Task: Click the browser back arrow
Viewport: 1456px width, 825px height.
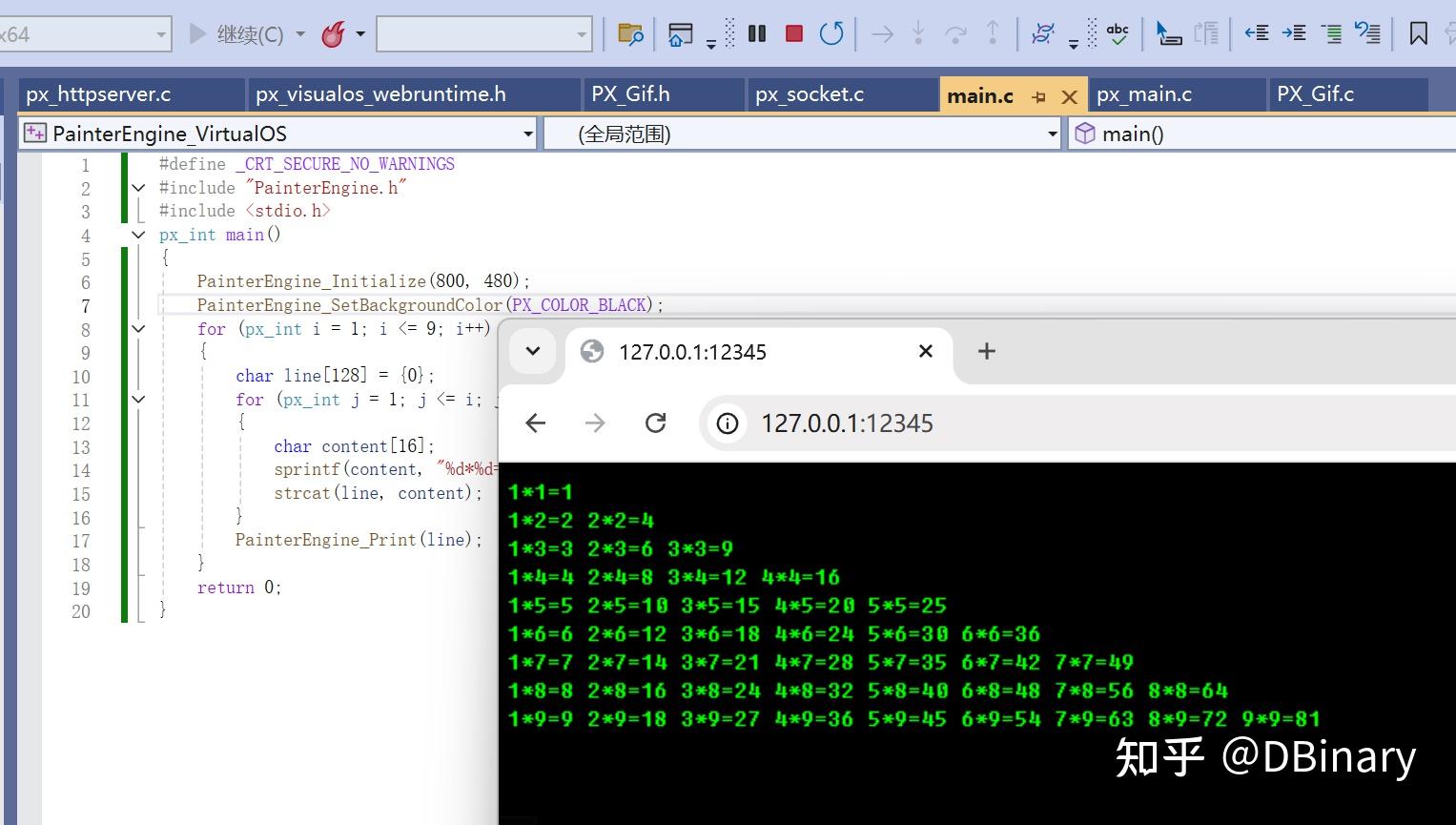Action: tap(536, 423)
